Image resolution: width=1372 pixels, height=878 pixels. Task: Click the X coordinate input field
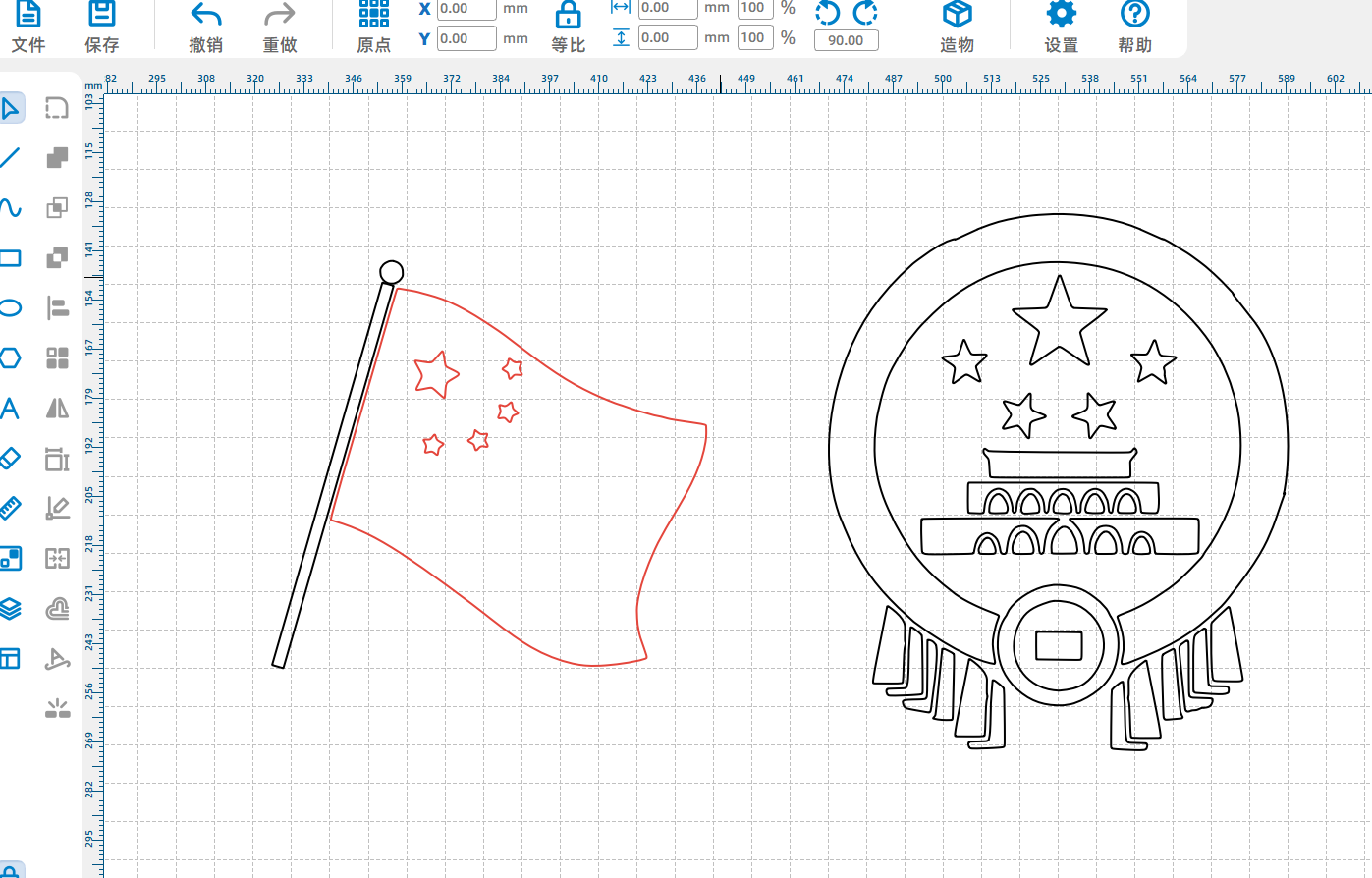point(466,9)
